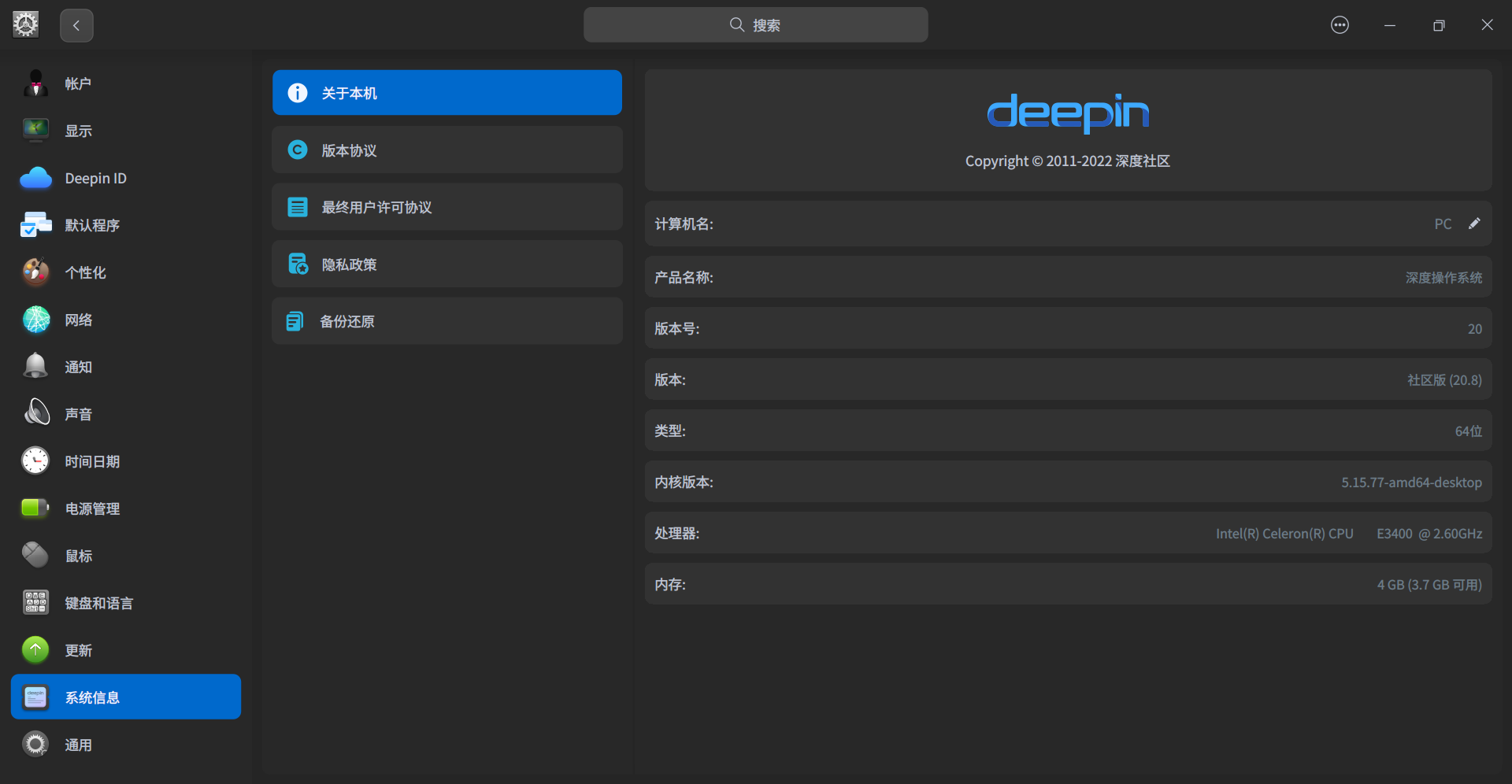Click the 内核版本 label
The width and height of the screenshot is (1512, 784).
684,483
